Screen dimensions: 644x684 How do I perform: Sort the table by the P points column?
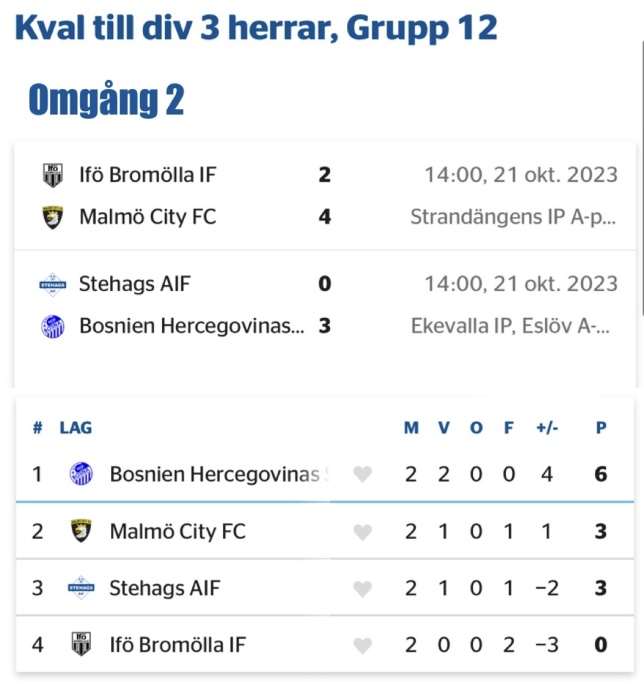click(x=601, y=428)
